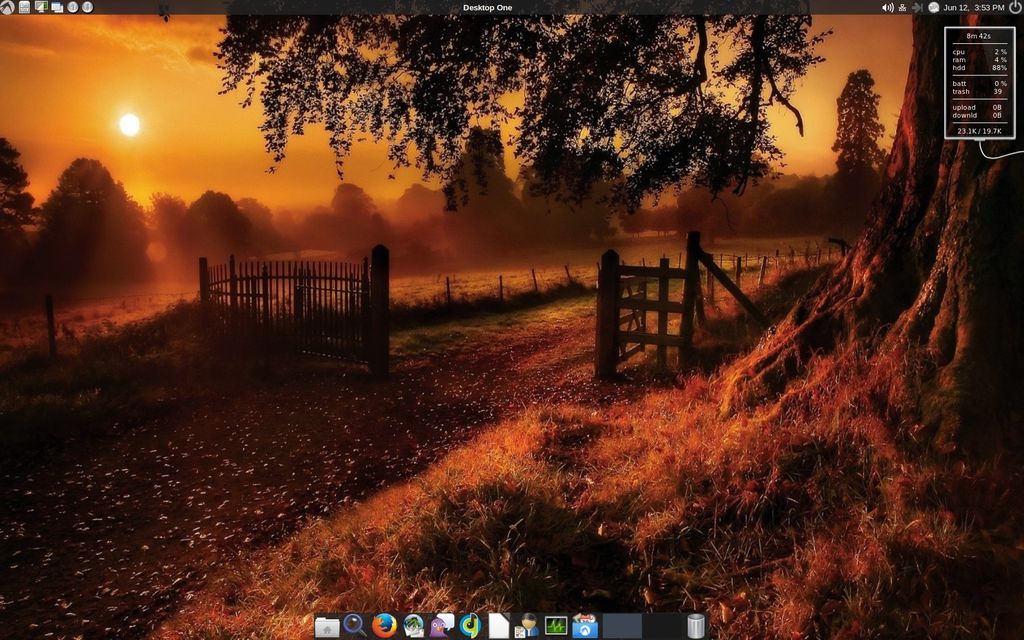This screenshot has width=1024, height=640.
Task: Click the batt 0 % monitor line
Action: point(979,84)
